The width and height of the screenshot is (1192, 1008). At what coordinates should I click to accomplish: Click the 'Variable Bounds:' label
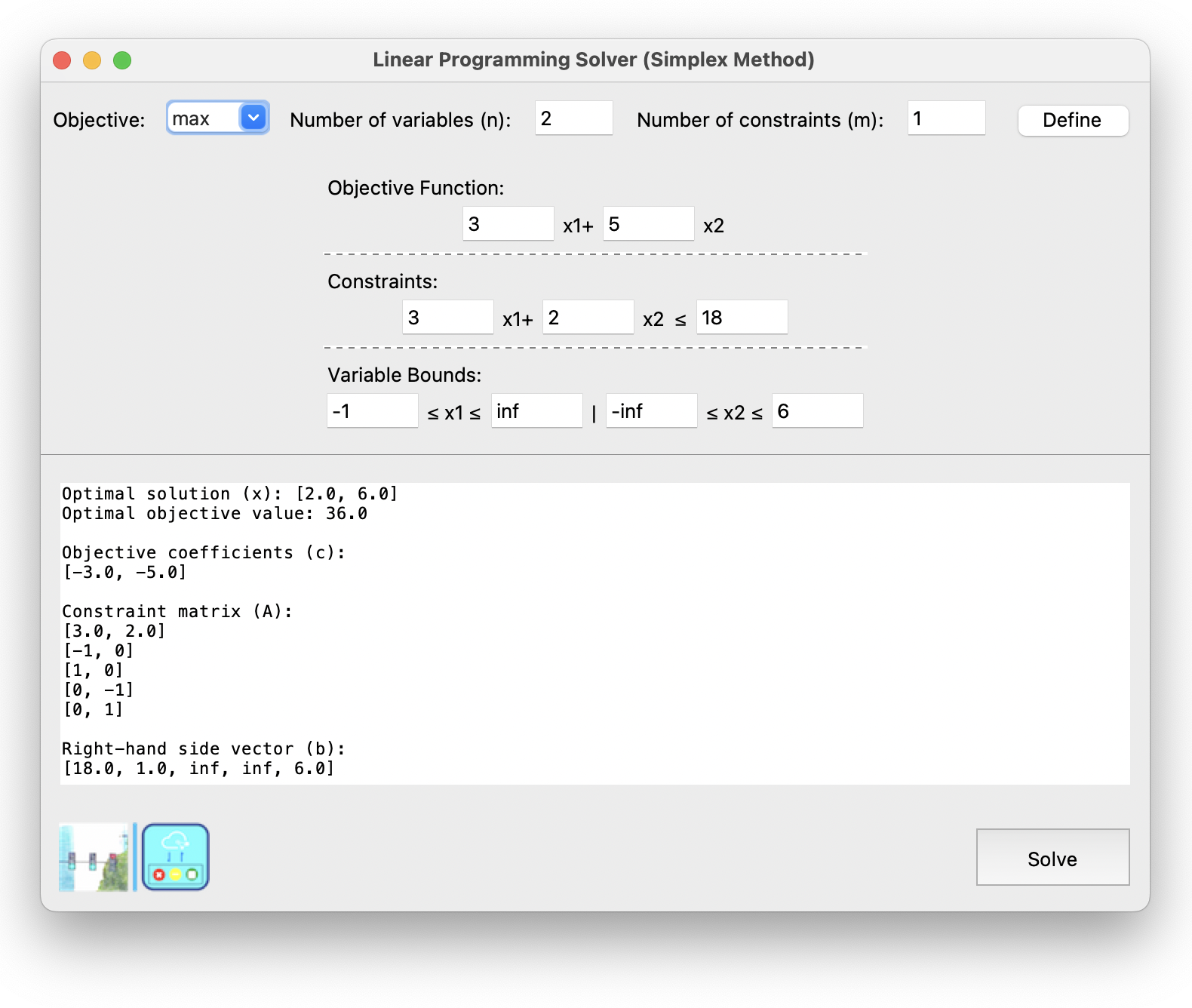tap(404, 375)
